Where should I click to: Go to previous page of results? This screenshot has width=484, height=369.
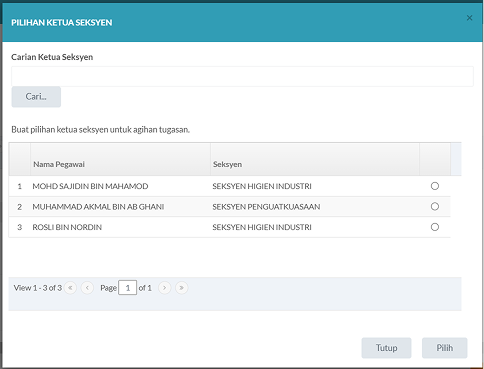(x=87, y=288)
